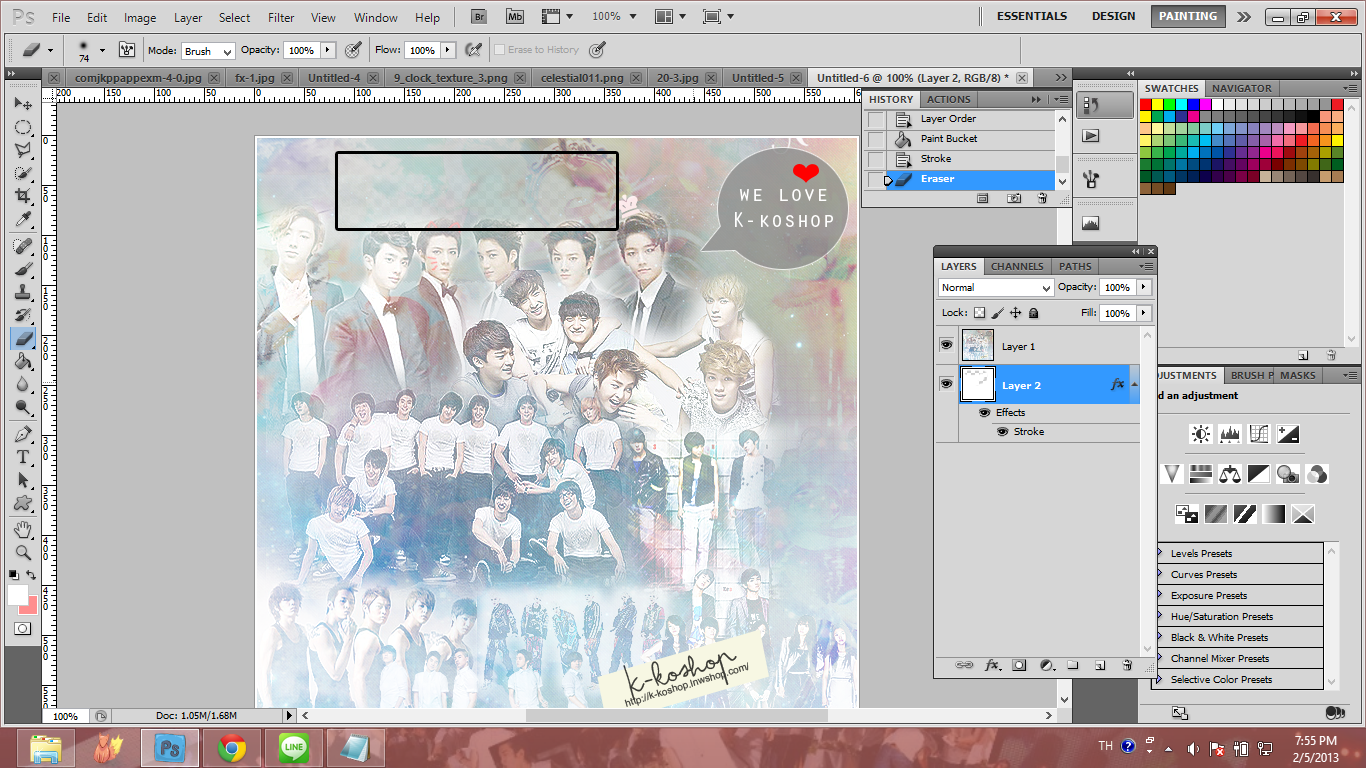1366x768 pixels.
Task: Click the delete layer trash icon
Action: point(1127,665)
